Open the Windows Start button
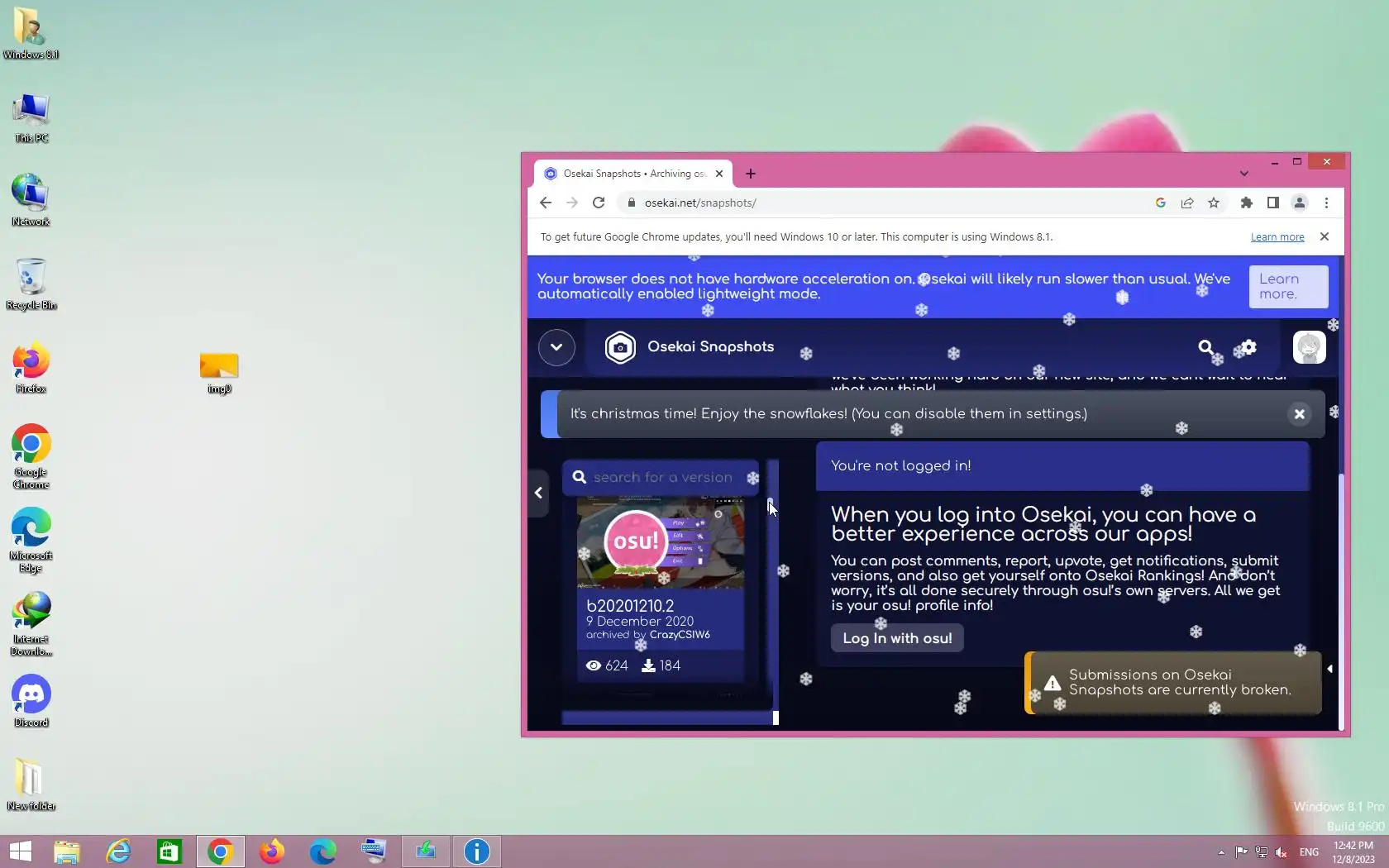The image size is (1389, 868). [x=20, y=851]
